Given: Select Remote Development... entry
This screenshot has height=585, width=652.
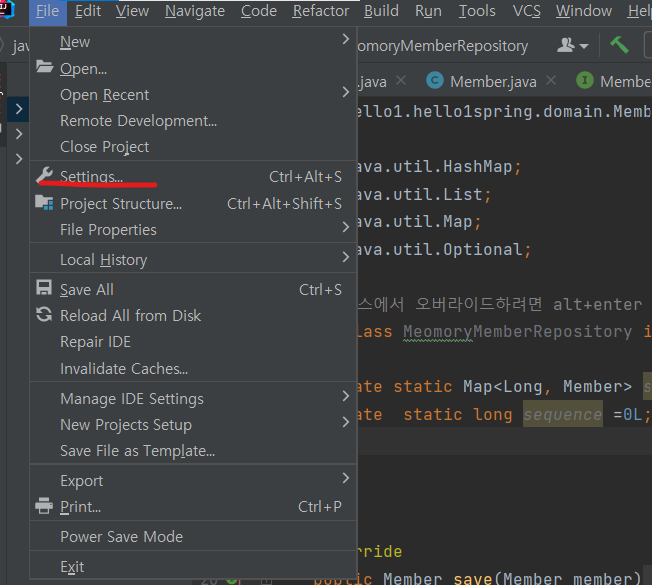Looking at the screenshot, I should pos(193,121).
